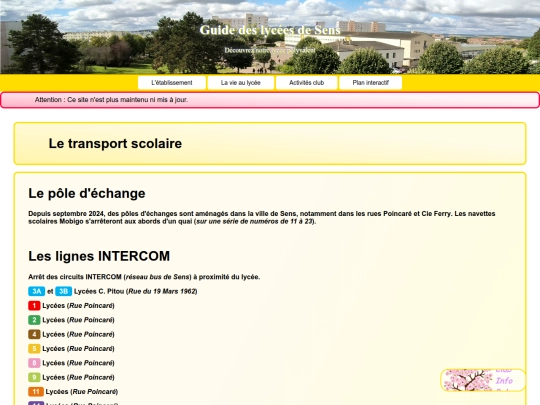Screen dimensions: 540x405
Task: Click the header photo of the lycée
Action: (x=270, y=37)
